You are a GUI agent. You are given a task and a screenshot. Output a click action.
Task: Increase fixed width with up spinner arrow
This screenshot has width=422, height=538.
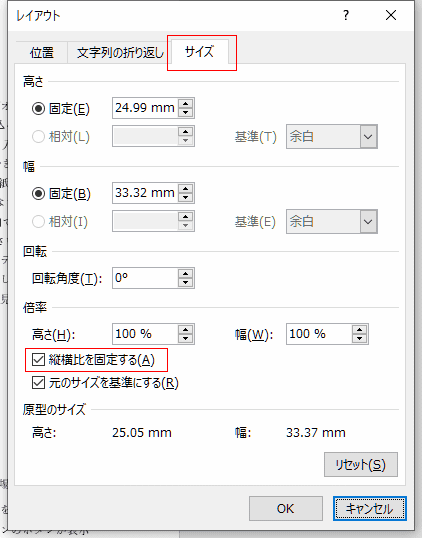pos(186,188)
